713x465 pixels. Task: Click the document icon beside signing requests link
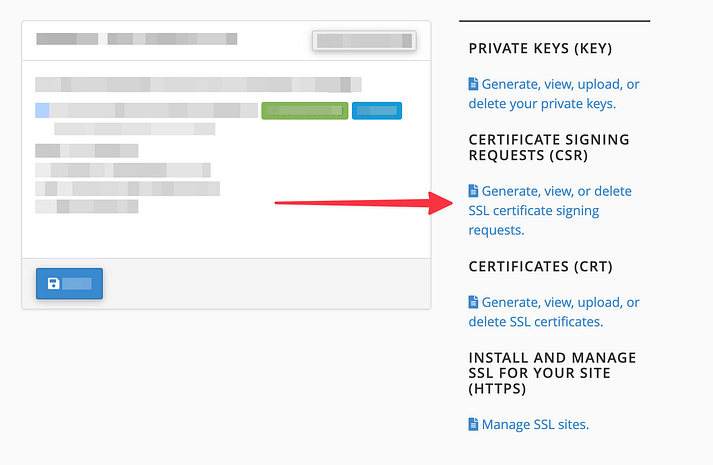click(474, 191)
